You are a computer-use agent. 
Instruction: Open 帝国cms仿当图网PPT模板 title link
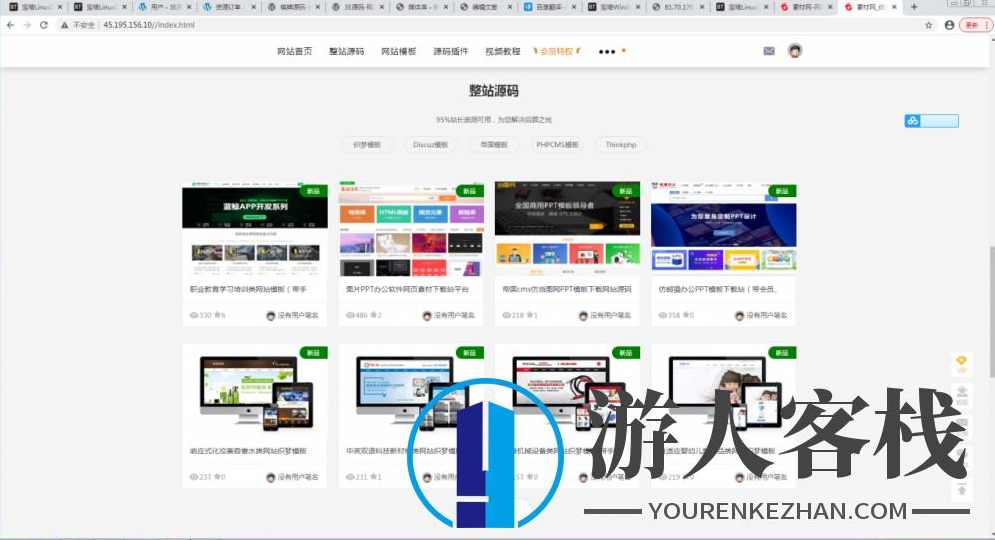(x=566, y=289)
